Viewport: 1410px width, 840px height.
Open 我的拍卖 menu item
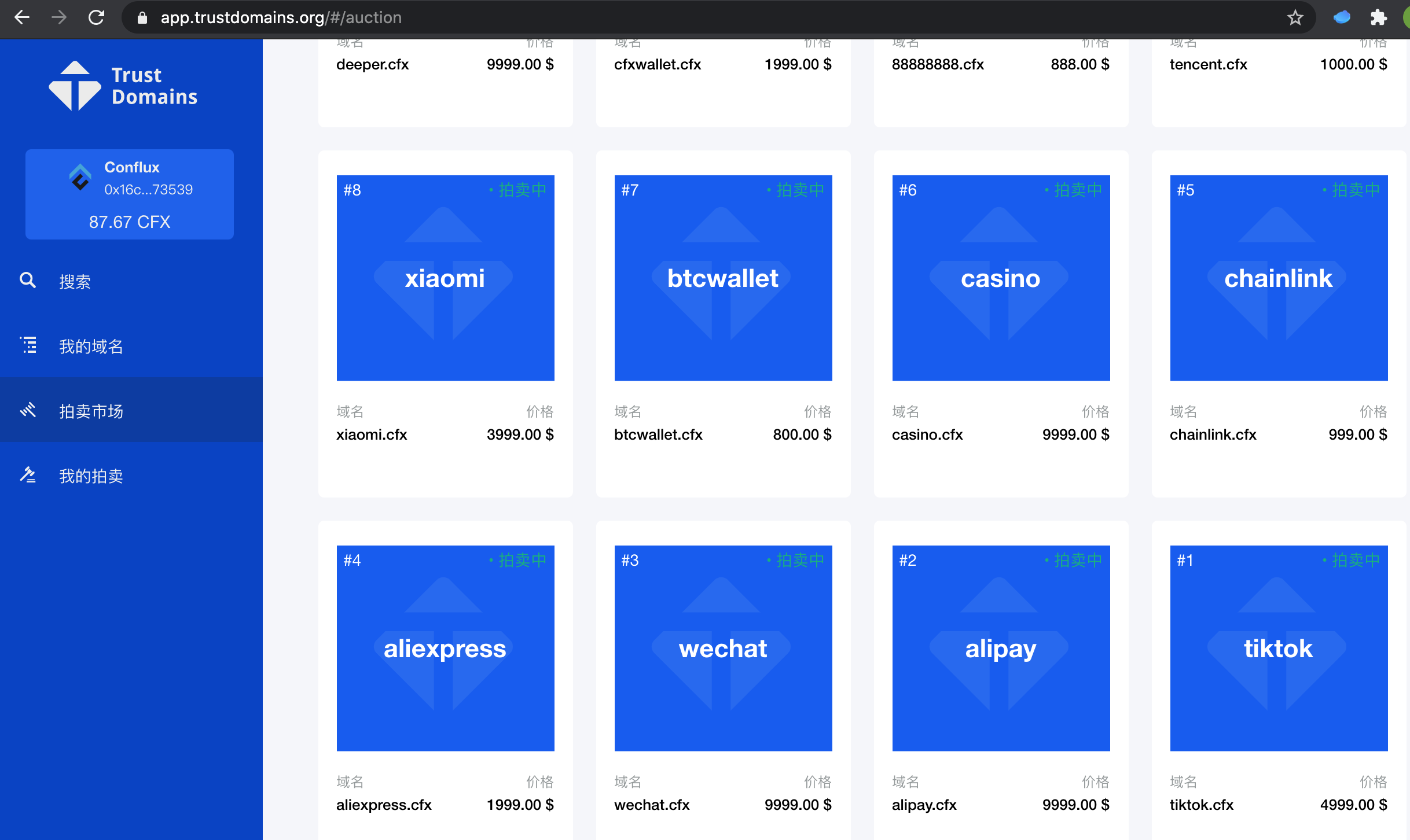click(131, 476)
